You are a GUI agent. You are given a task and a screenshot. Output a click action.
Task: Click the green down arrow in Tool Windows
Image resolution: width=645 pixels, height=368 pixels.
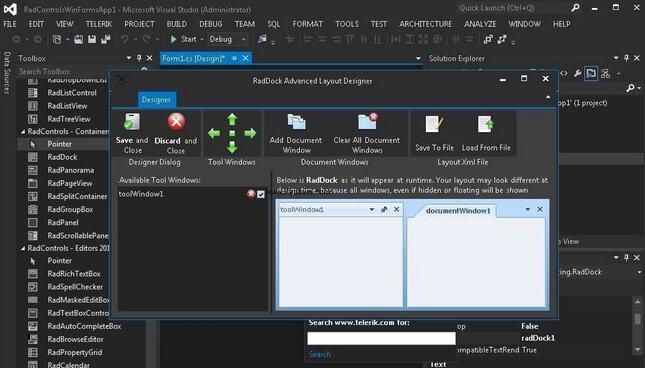coord(232,147)
